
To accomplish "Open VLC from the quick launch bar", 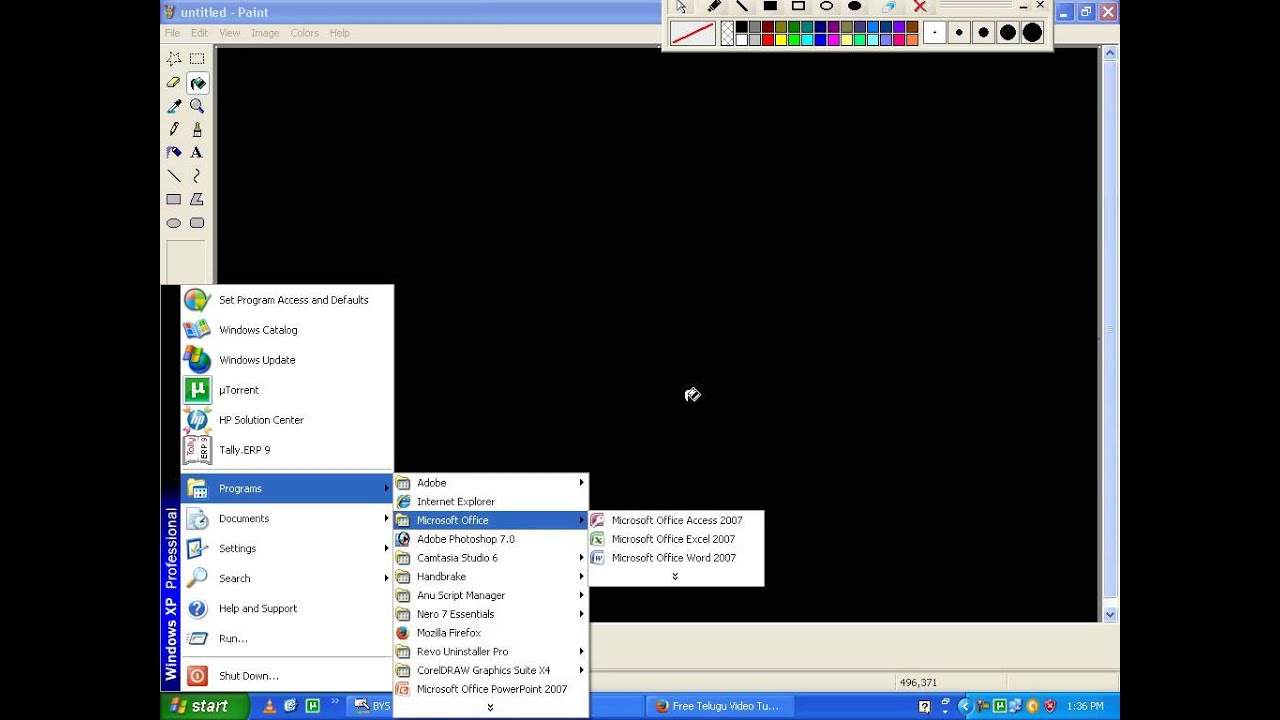I will click(269, 706).
